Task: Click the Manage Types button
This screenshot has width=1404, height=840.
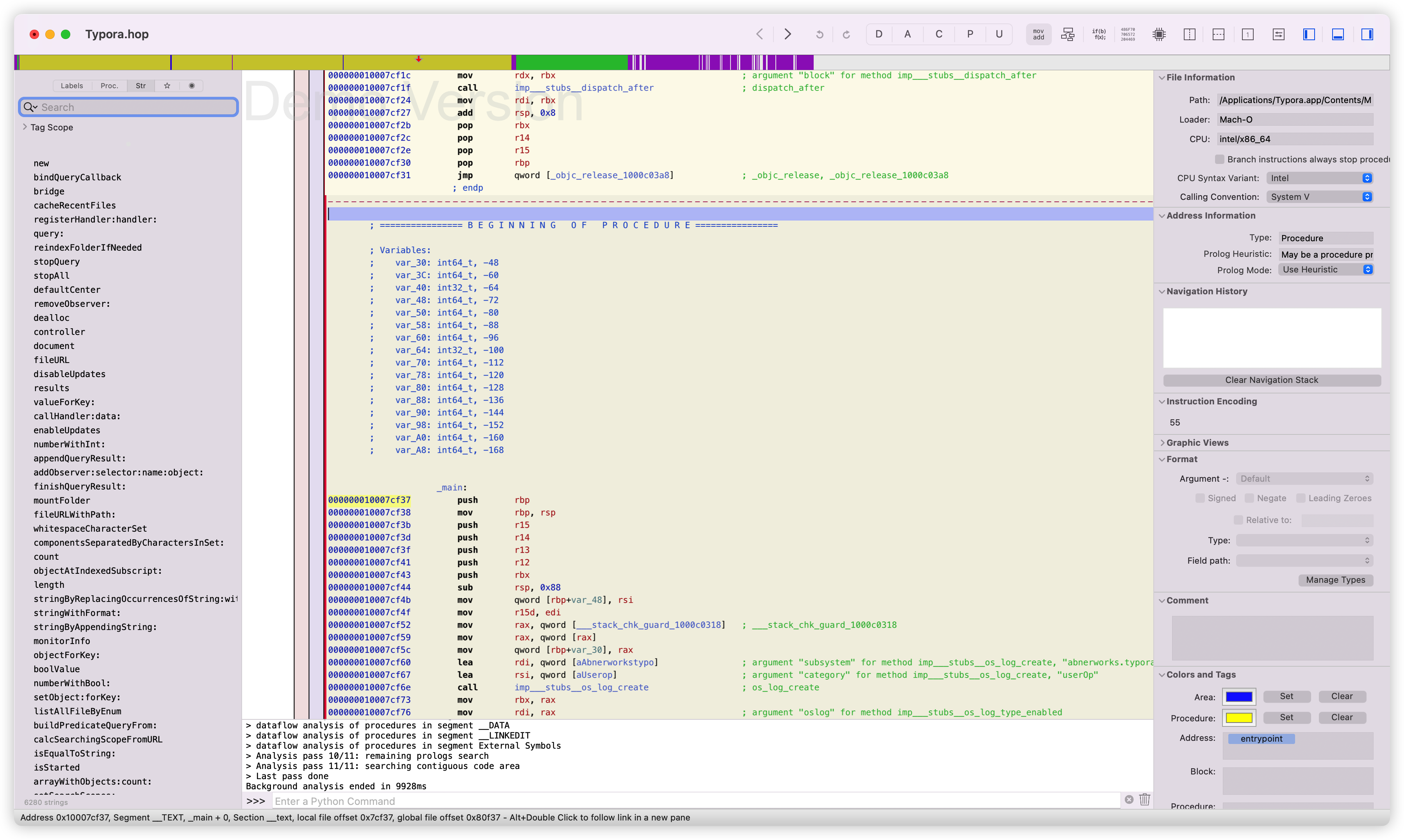Action: coord(1336,580)
